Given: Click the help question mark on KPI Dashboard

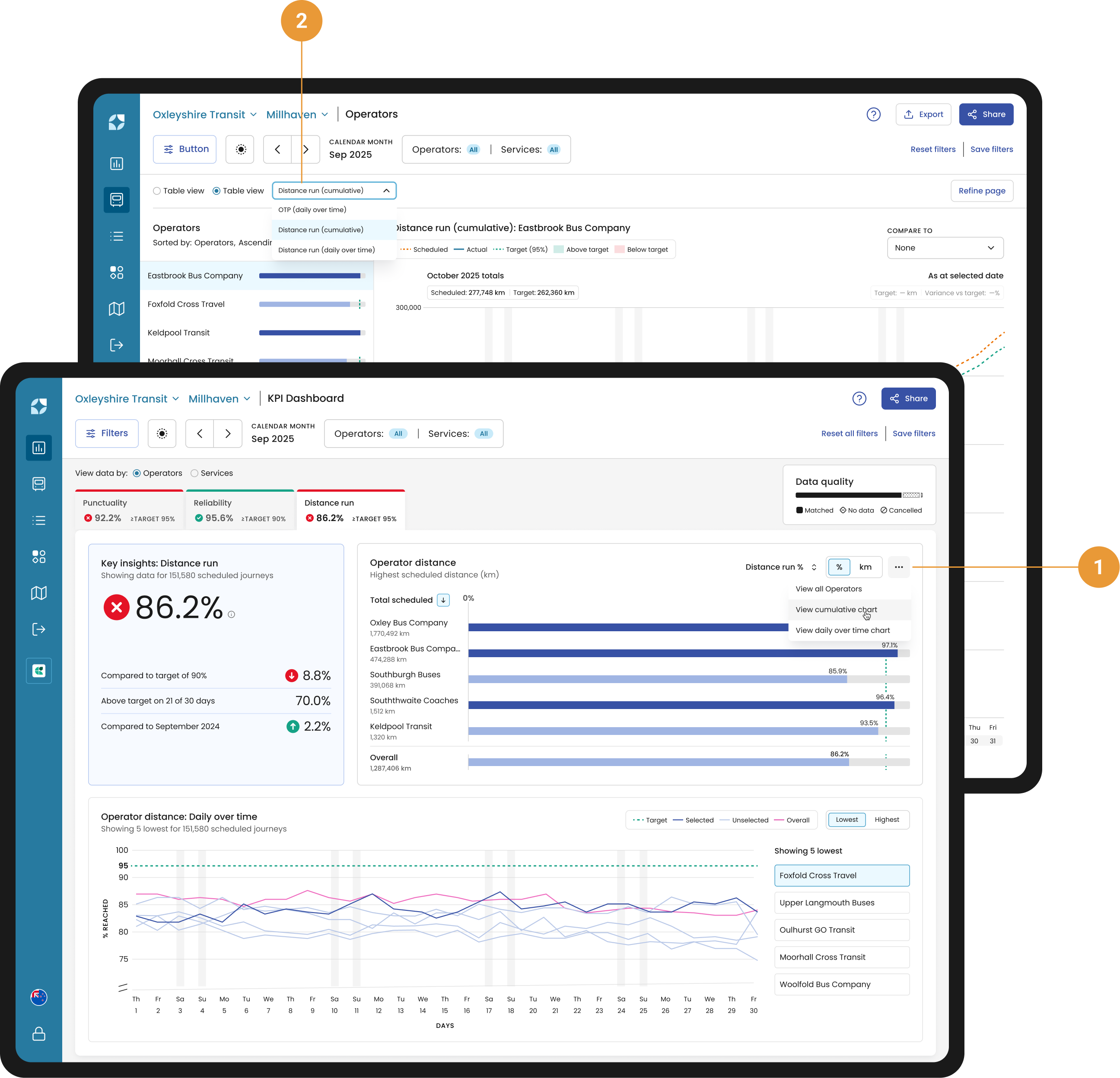Looking at the screenshot, I should (x=859, y=399).
